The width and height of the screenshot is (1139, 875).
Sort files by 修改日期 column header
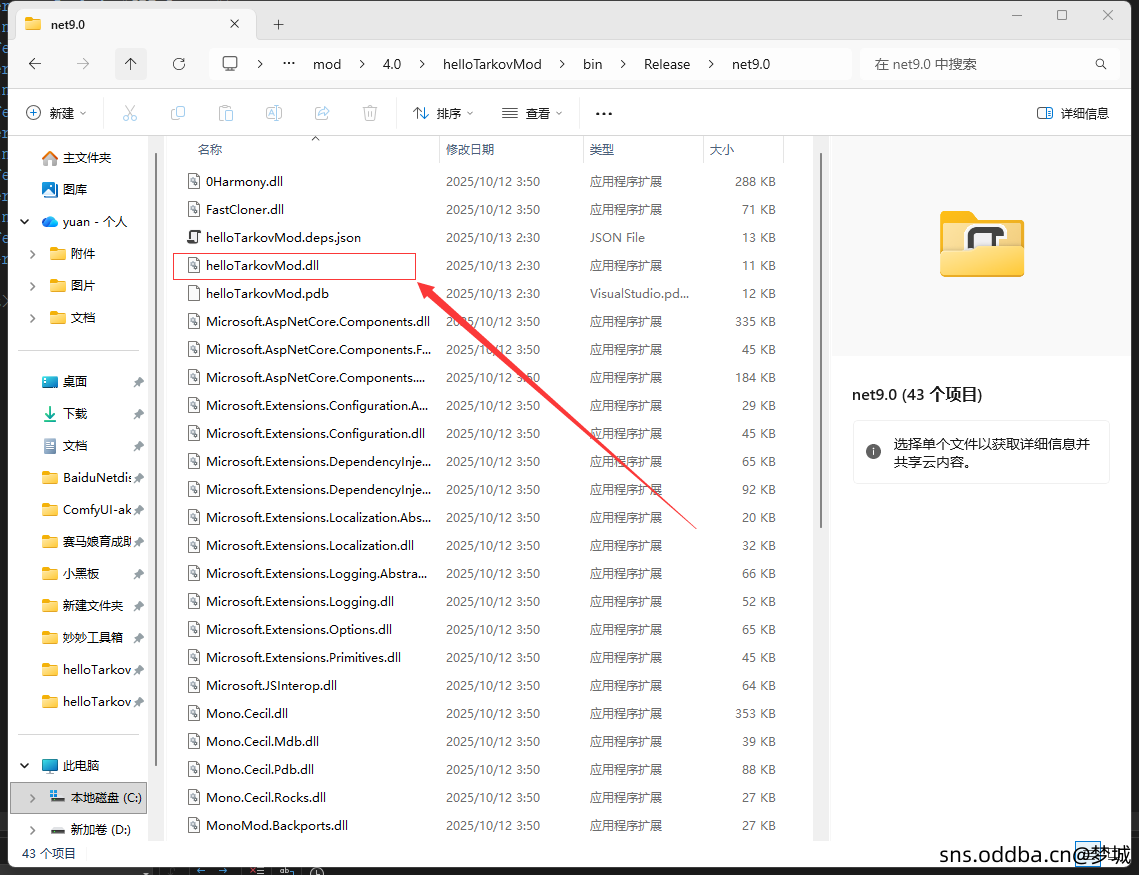(x=470, y=149)
